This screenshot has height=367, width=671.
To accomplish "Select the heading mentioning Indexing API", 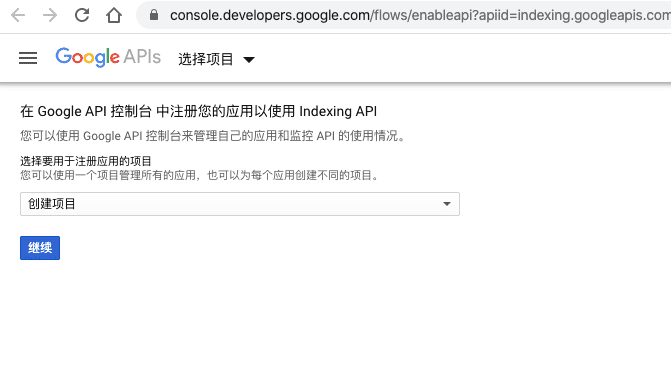I will coord(199,111).
